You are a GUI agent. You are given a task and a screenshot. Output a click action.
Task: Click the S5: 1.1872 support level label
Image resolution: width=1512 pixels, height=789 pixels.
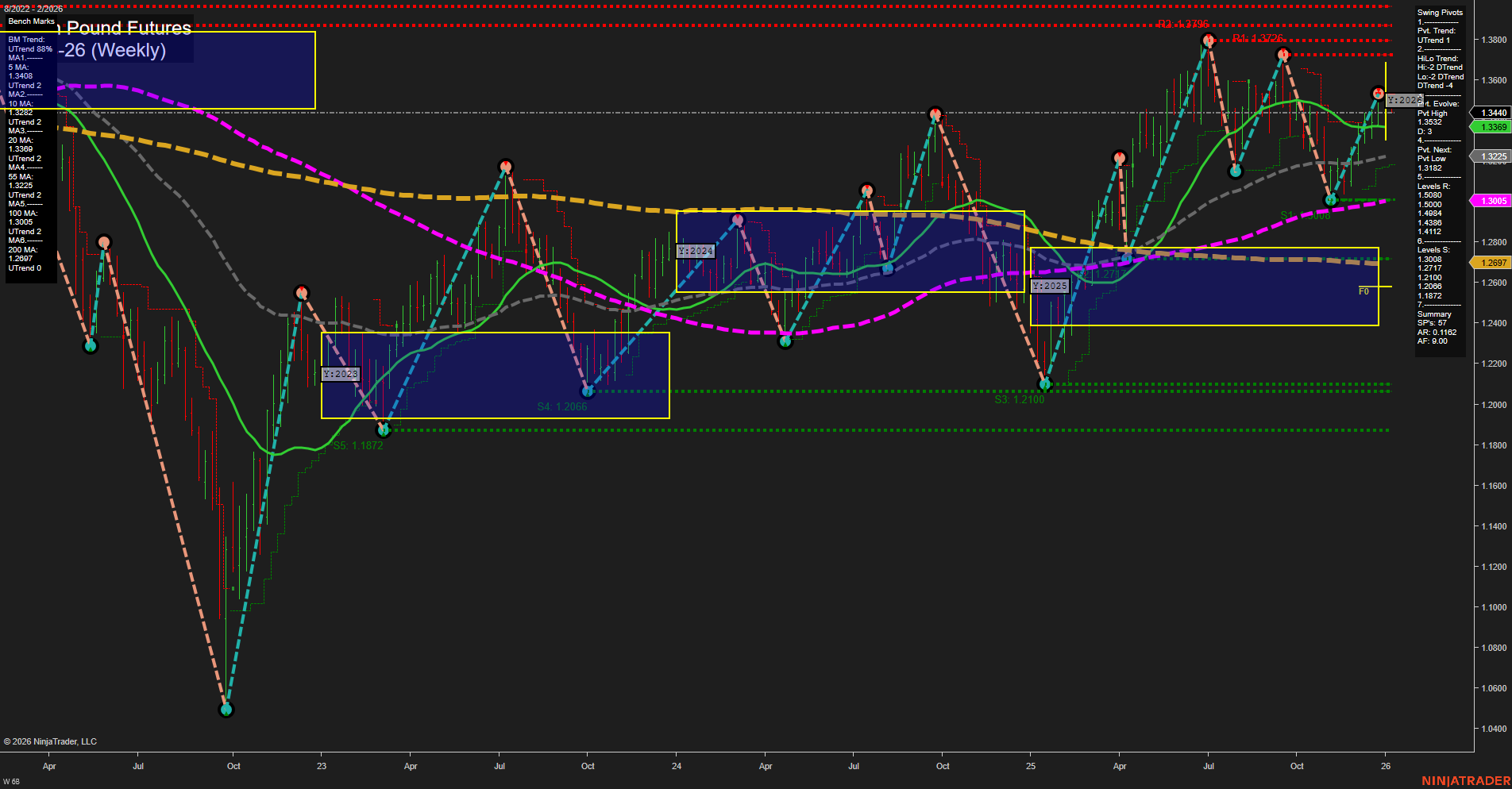(357, 445)
